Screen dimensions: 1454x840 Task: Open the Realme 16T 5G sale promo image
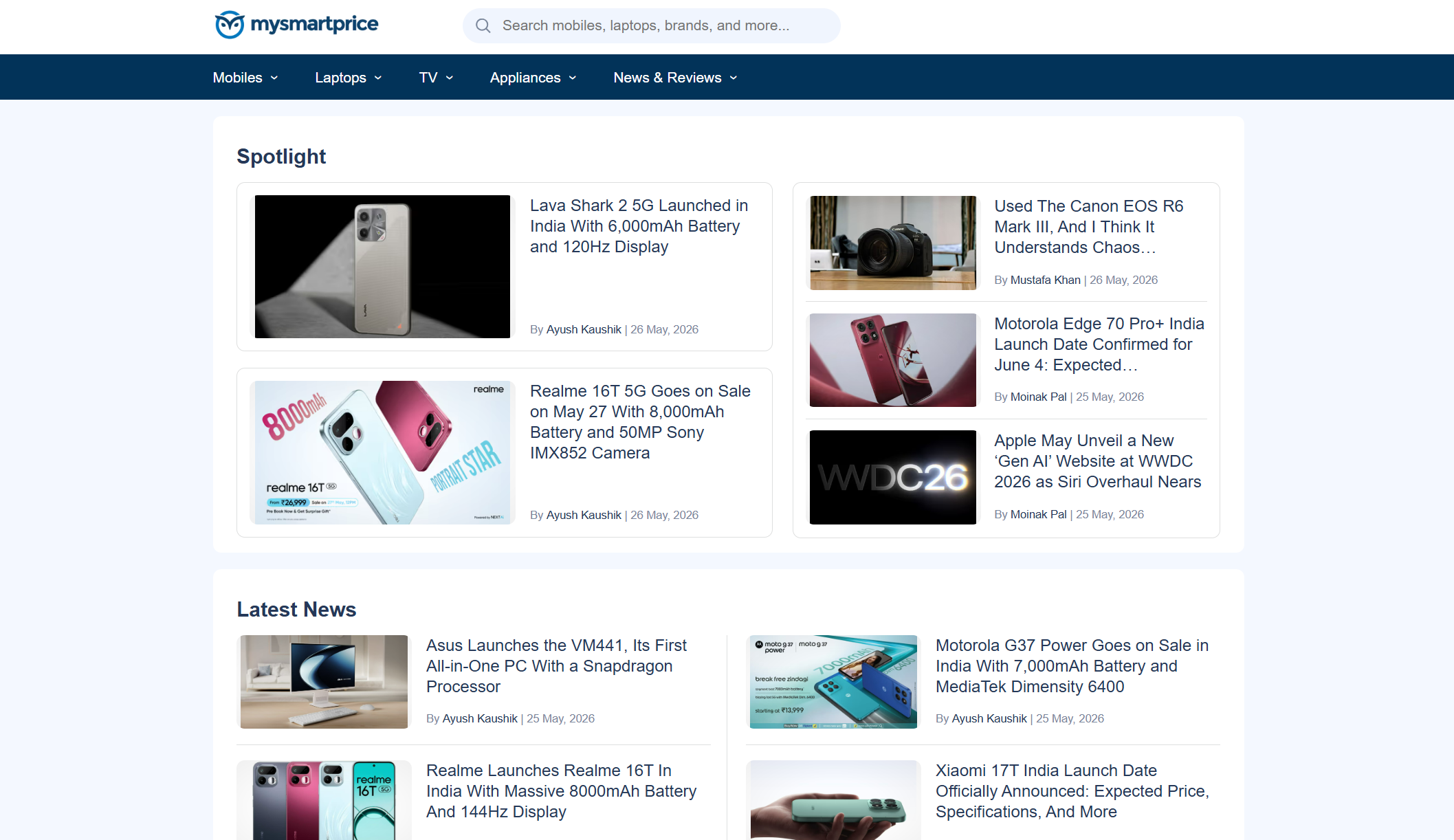click(x=382, y=452)
